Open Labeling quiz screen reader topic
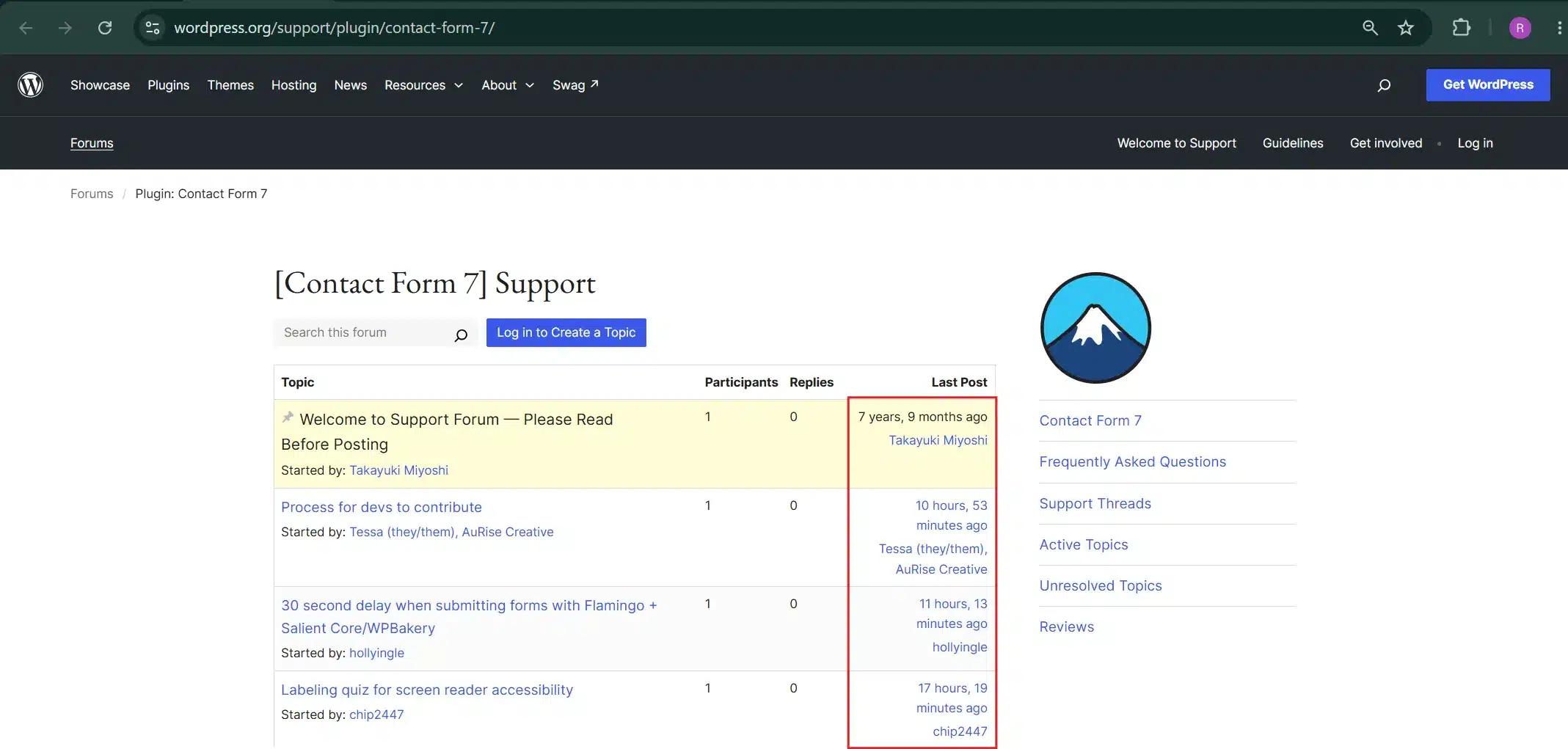 coord(427,690)
